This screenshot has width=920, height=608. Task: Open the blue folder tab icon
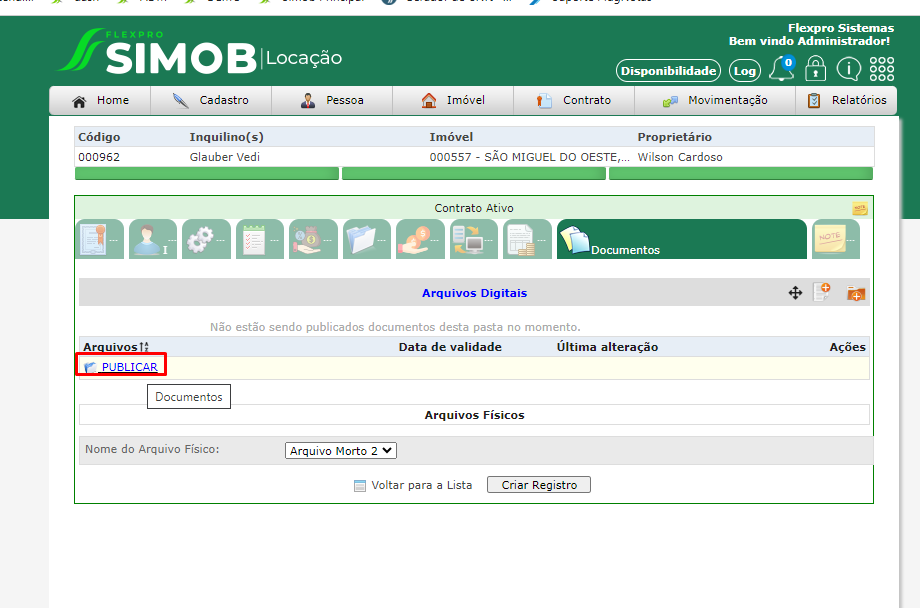coord(367,239)
